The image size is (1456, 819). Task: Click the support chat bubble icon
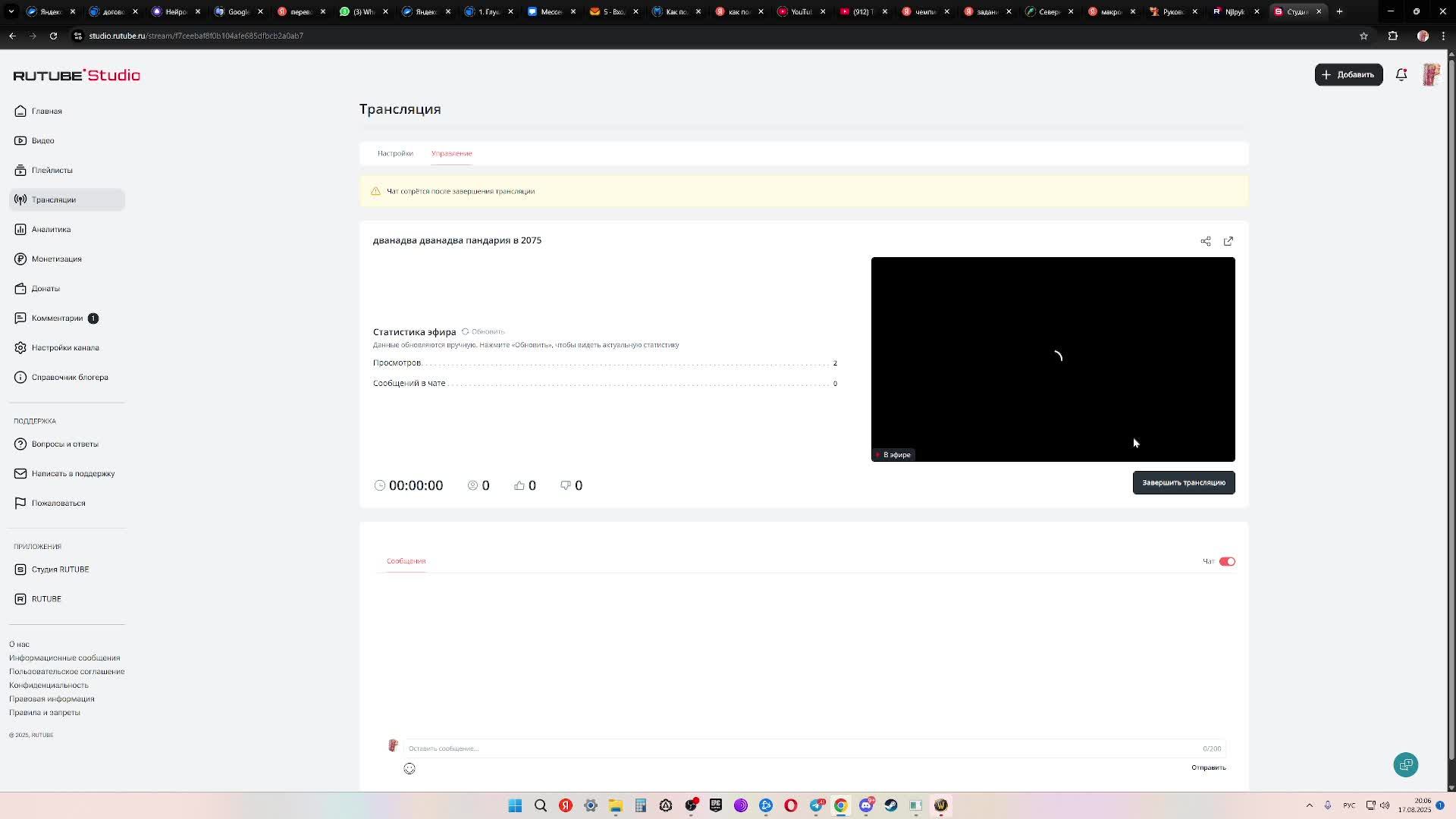1405,764
